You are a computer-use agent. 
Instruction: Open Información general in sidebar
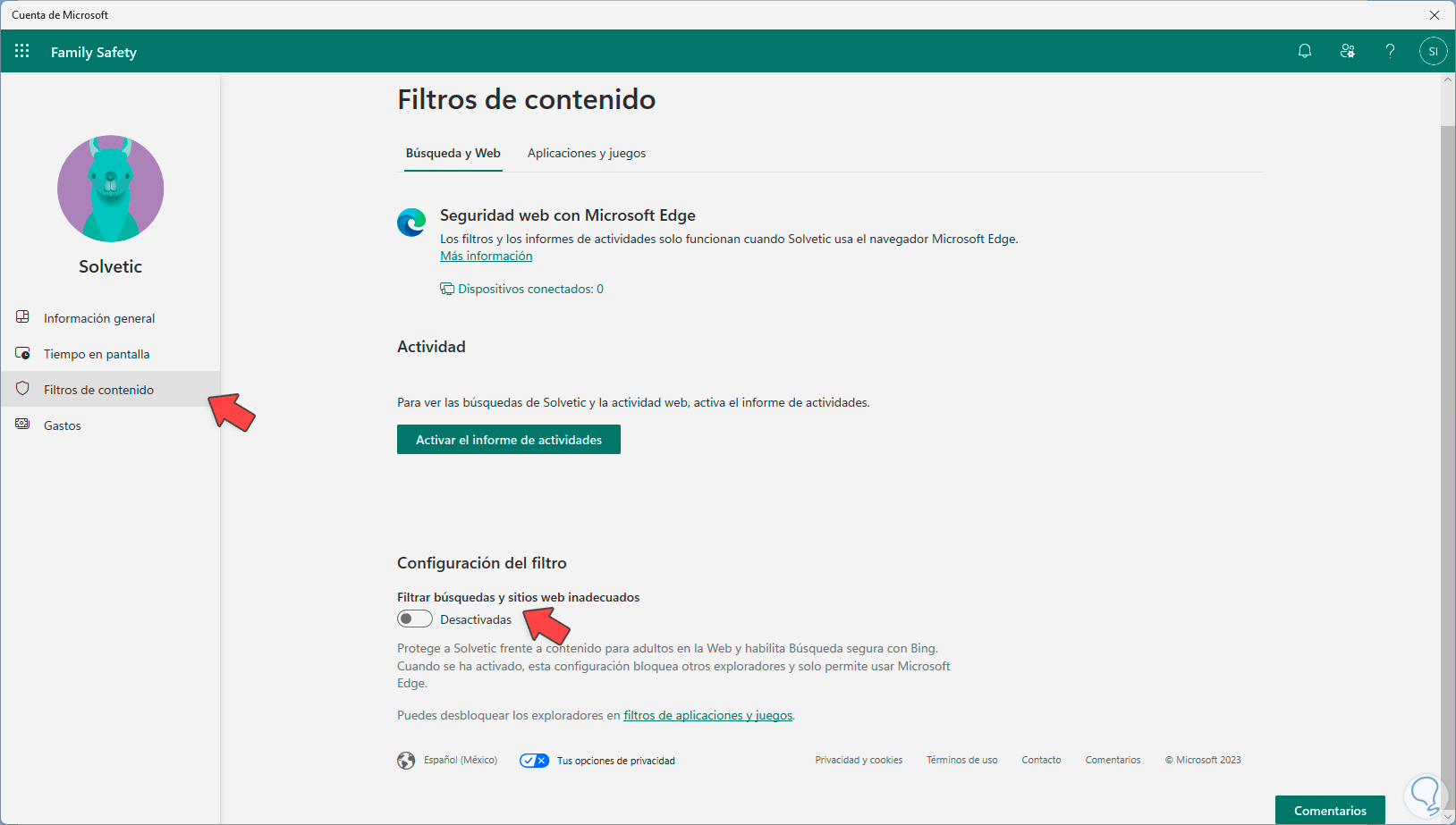click(110, 318)
